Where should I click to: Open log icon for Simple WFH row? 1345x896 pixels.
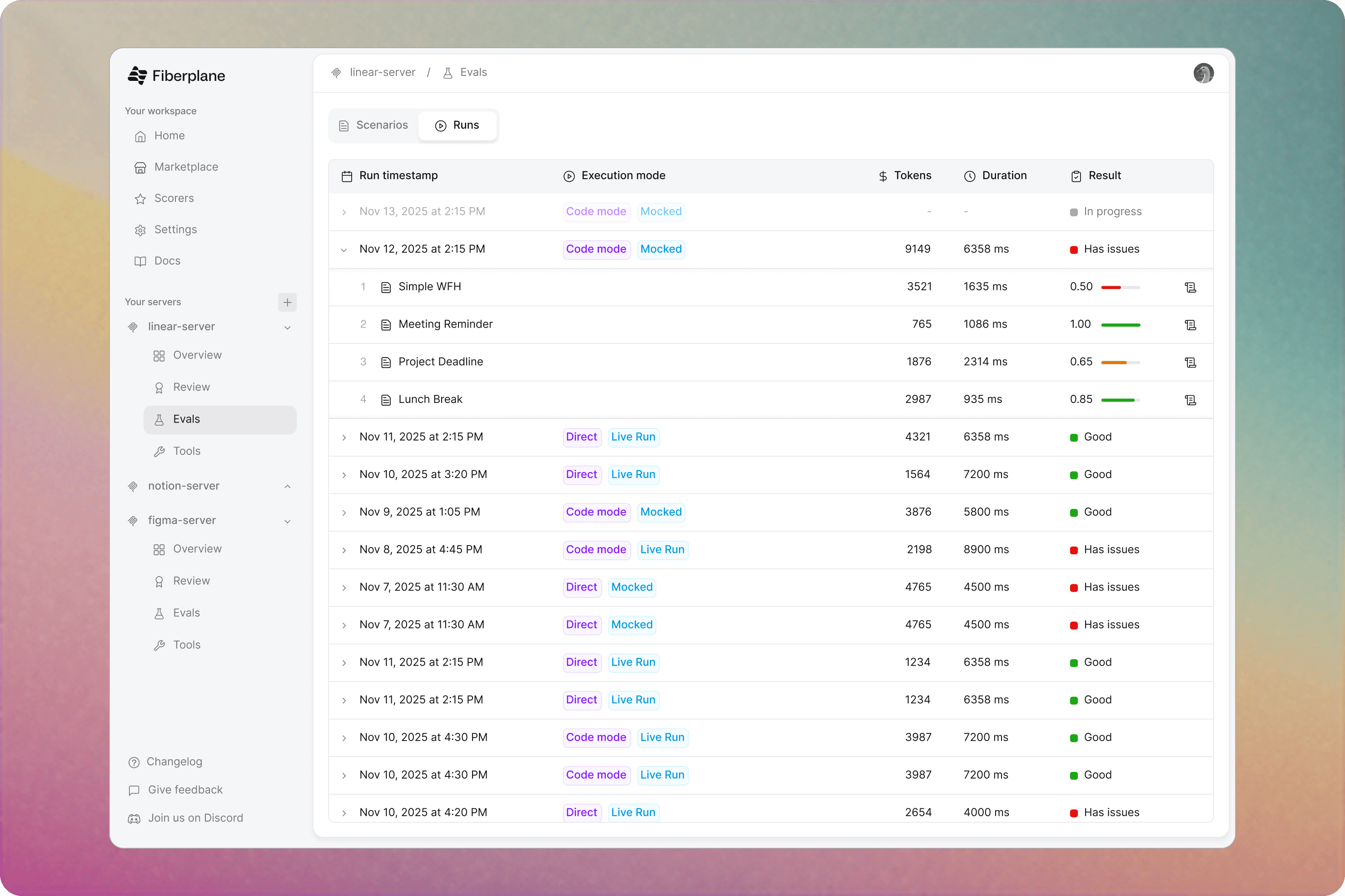tap(1190, 287)
